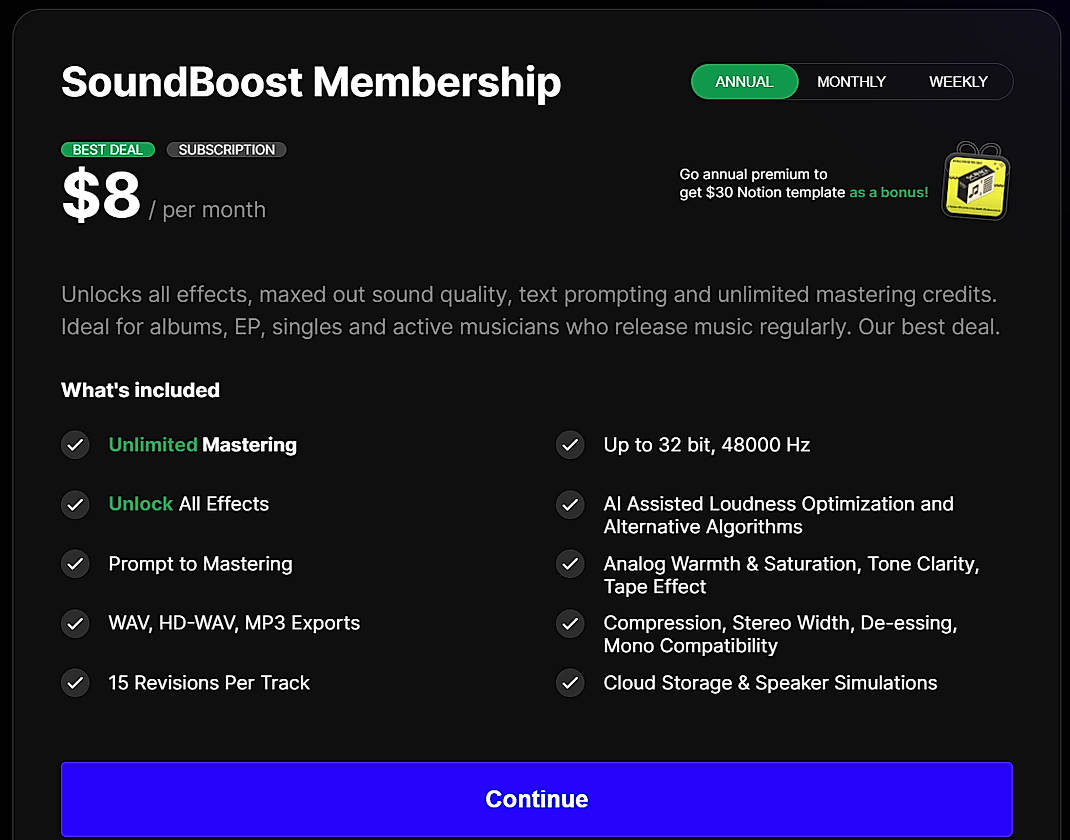This screenshot has height=840, width=1070.
Task: Click the checkmark beside Analog Warmth & Saturation
Action: [x=570, y=564]
